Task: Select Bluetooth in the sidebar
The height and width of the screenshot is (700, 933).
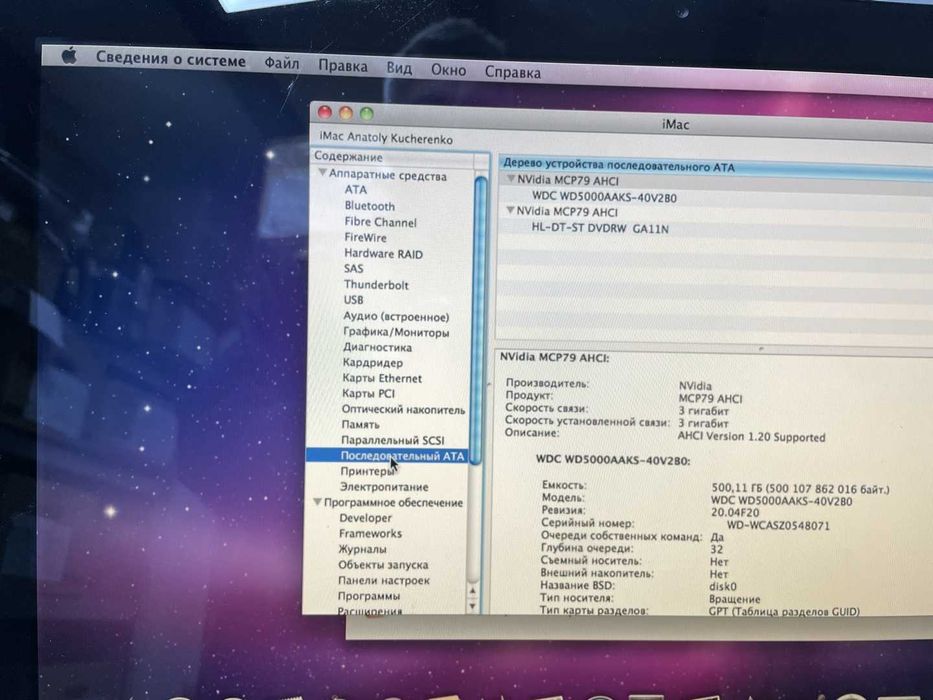Action: pos(370,206)
